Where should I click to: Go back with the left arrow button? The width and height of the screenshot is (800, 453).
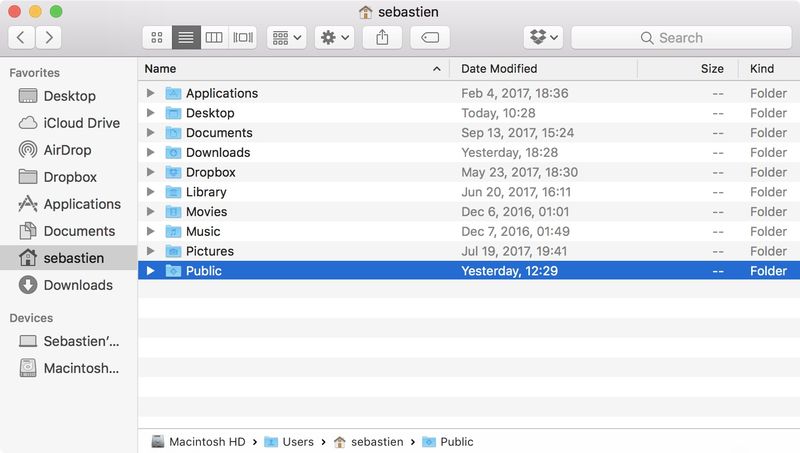point(21,38)
